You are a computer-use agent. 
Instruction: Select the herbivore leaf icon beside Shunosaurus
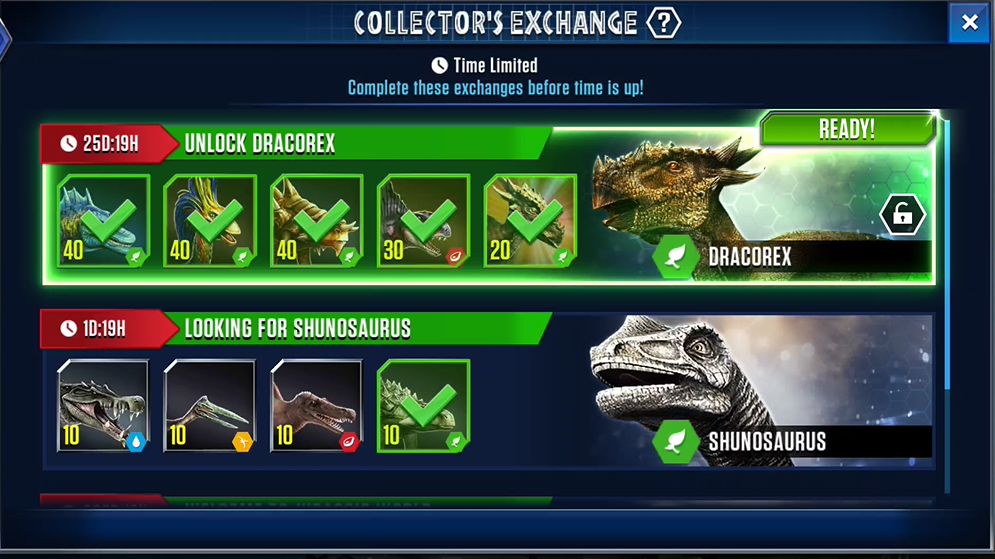(x=675, y=442)
